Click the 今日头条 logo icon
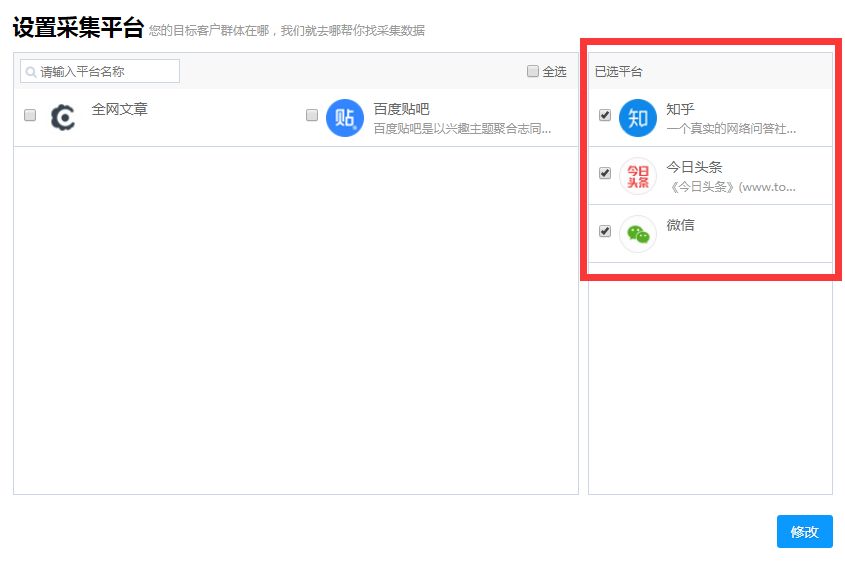845x563 pixels. click(638, 176)
